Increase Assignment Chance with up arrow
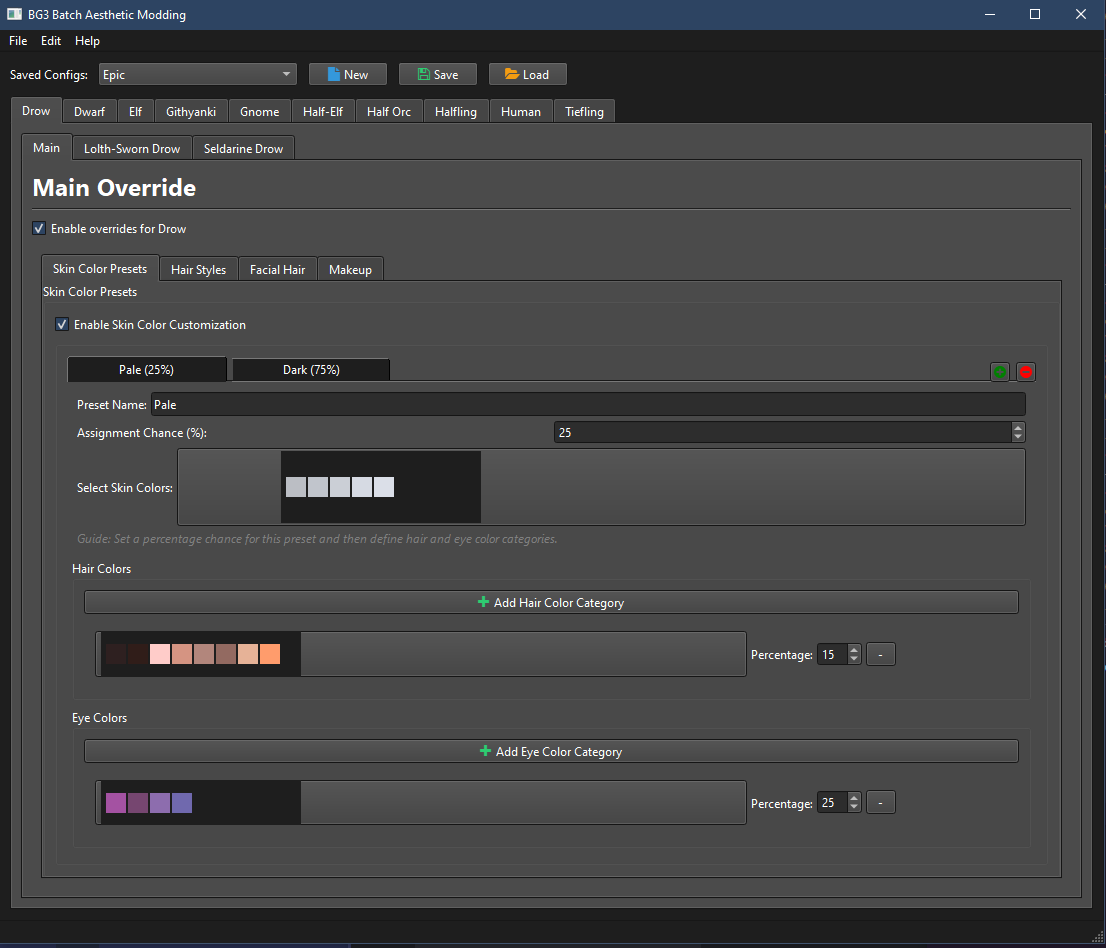Viewport: 1106px width, 948px height. [x=1018, y=427]
